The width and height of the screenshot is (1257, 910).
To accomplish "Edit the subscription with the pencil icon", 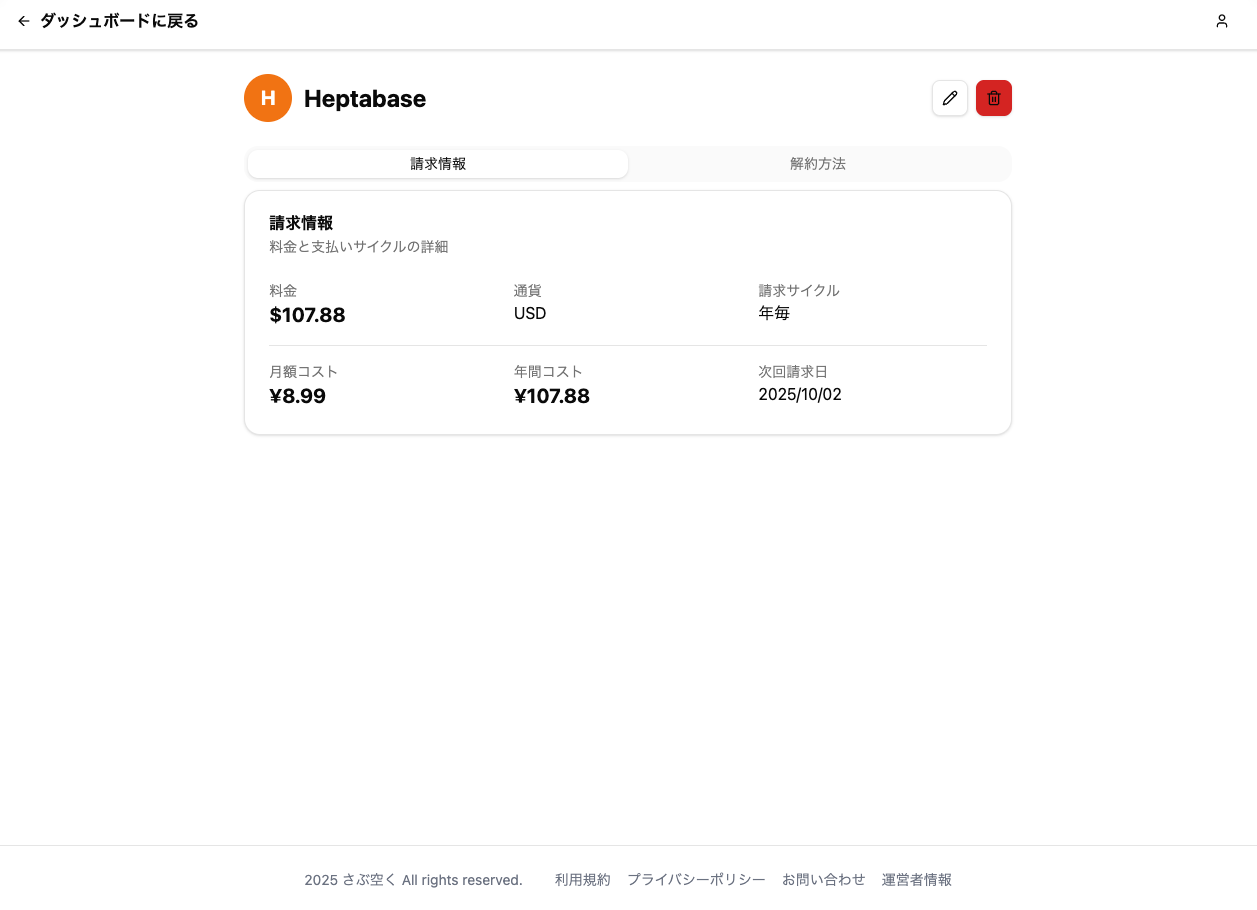I will [x=950, y=98].
